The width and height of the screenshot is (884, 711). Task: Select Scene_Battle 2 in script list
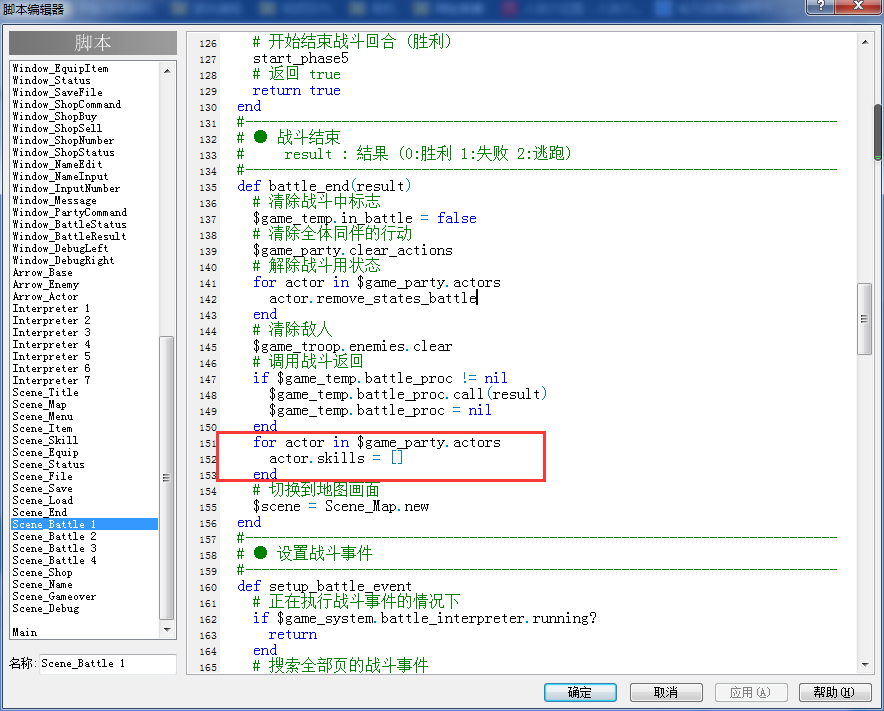(55, 536)
